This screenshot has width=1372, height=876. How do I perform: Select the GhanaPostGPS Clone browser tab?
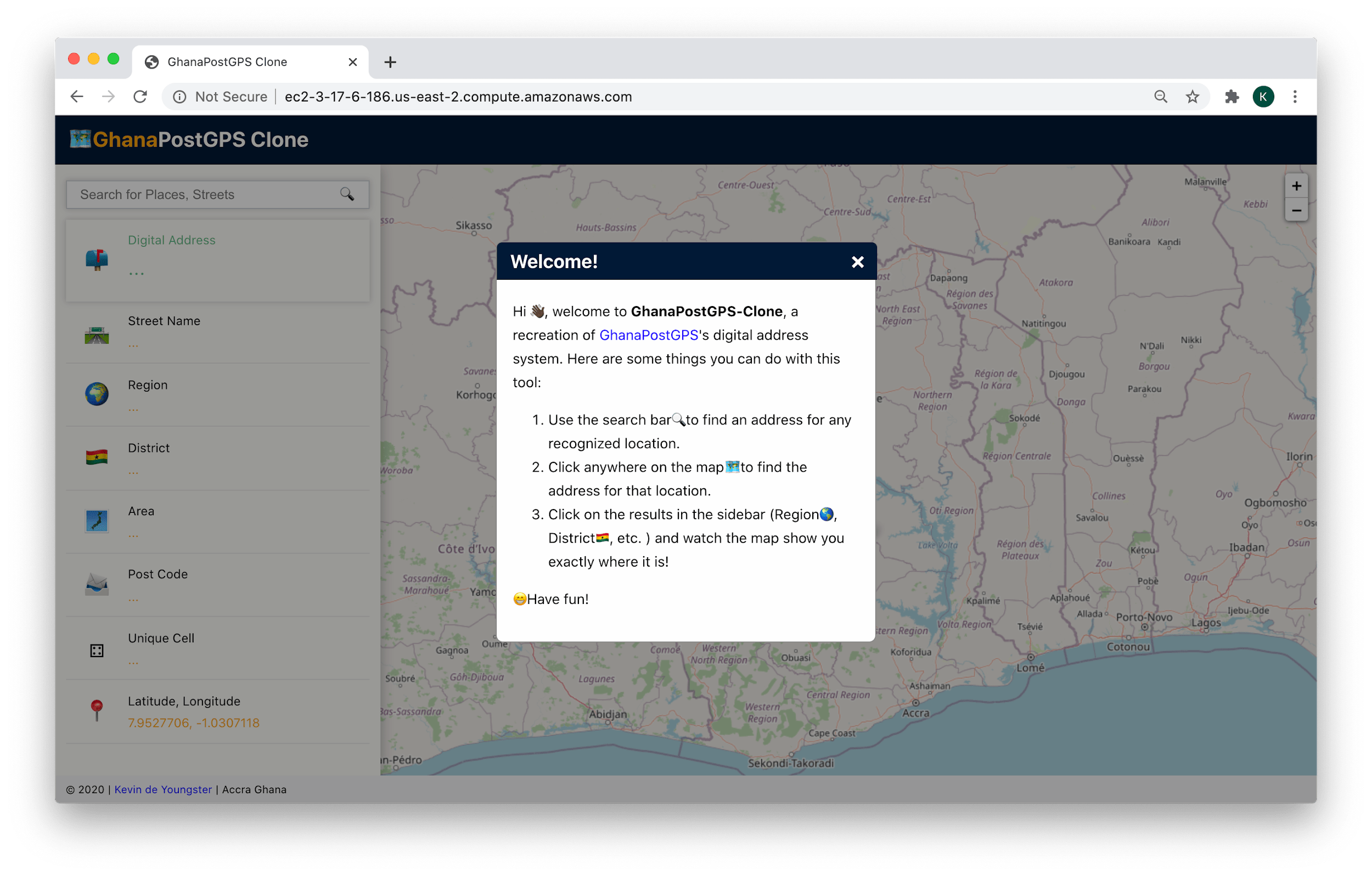click(251, 61)
